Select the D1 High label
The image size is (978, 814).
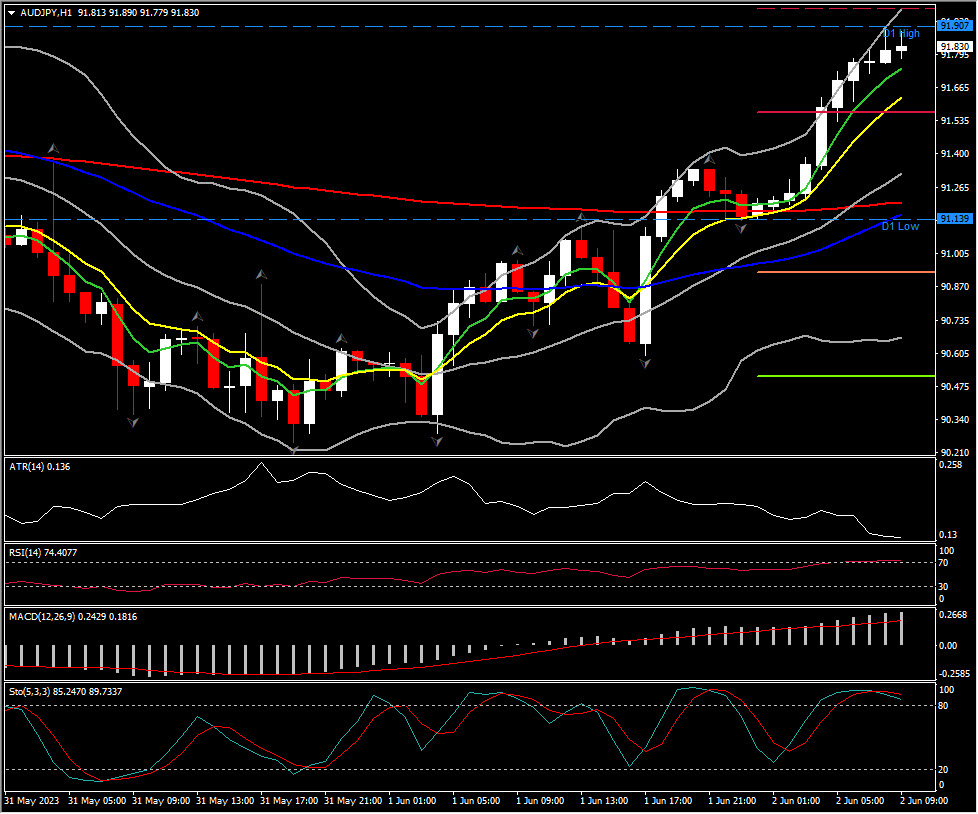point(902,34)
